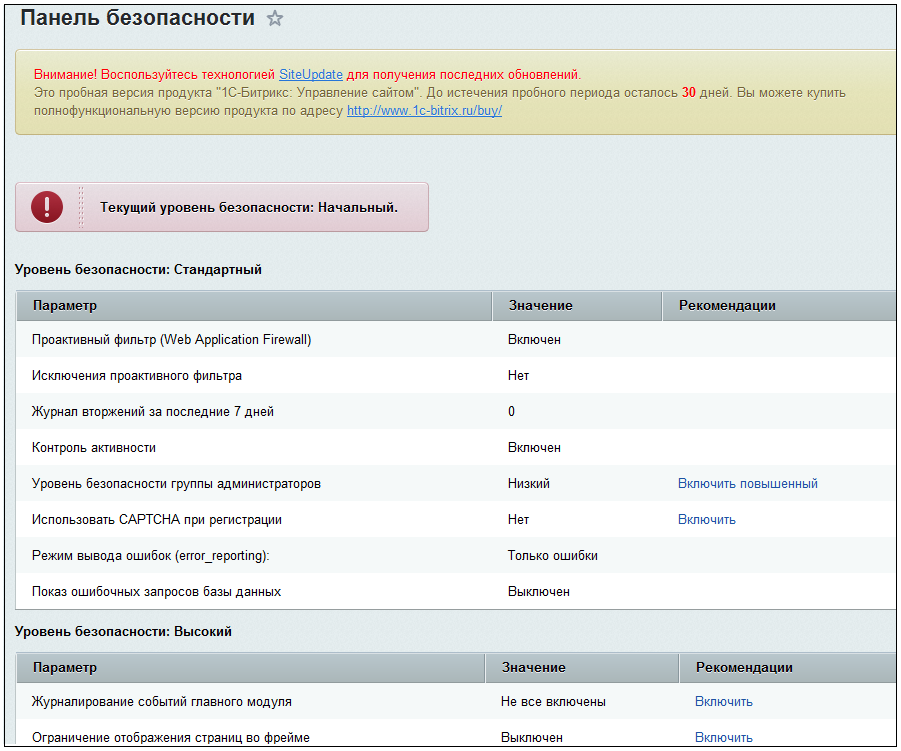Click 'Включить' for main module event logging

[723, 702]
